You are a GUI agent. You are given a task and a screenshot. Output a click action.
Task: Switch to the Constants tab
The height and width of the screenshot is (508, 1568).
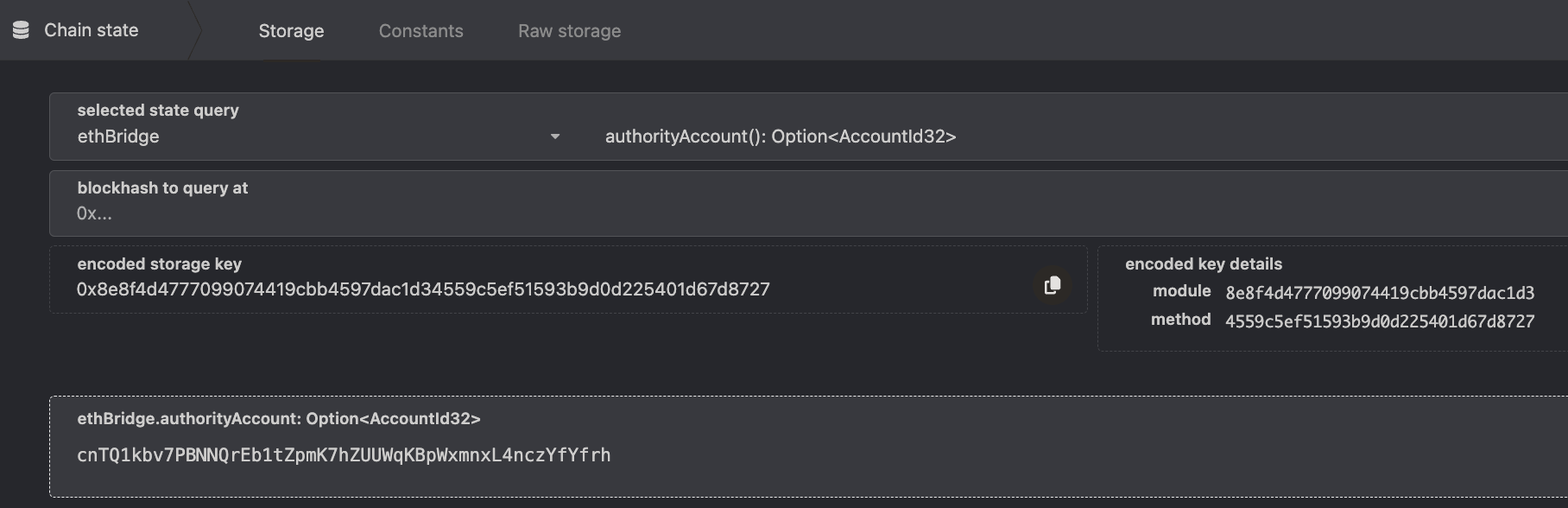pos(421,31)
